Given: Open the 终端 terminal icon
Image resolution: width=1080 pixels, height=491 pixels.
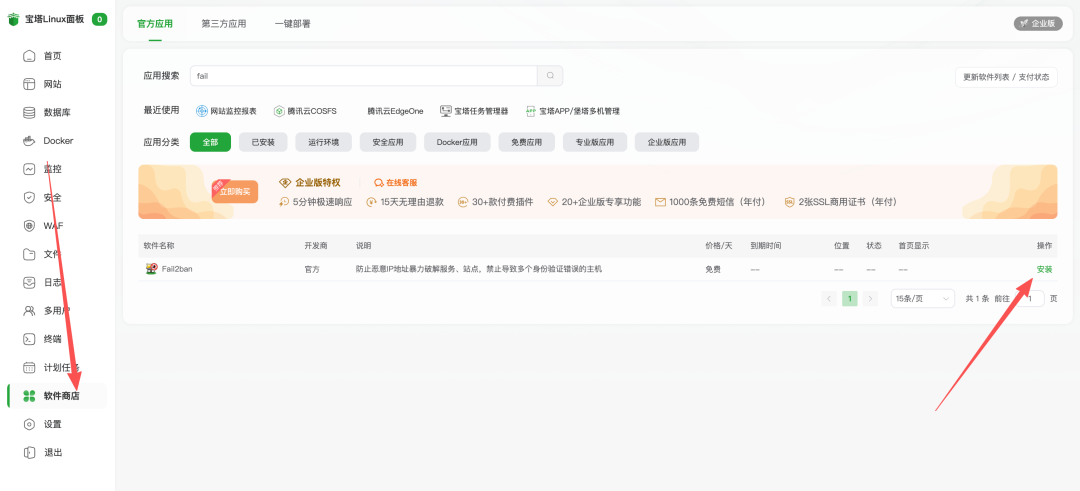Looking at the screenshot, I should (x=29, y=339).
